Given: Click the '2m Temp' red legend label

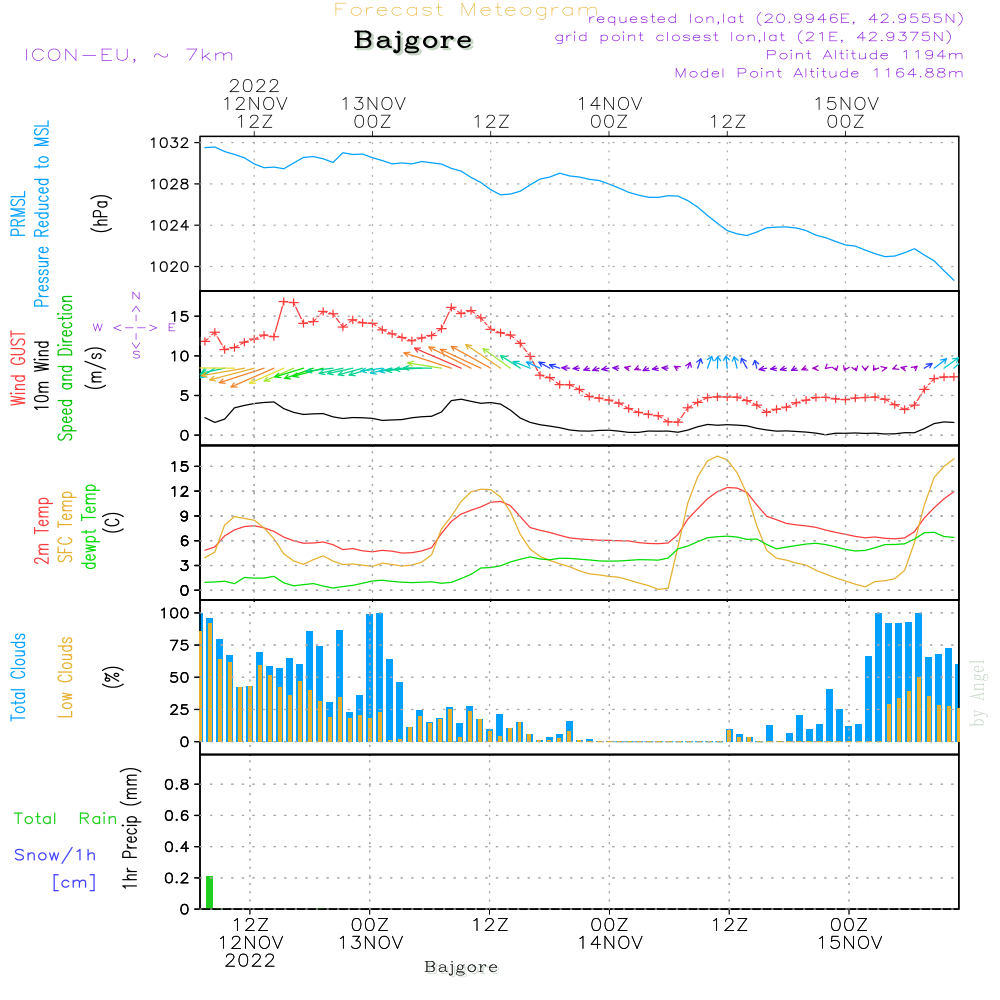Looking at the screenshot, I should pos(41,531).
